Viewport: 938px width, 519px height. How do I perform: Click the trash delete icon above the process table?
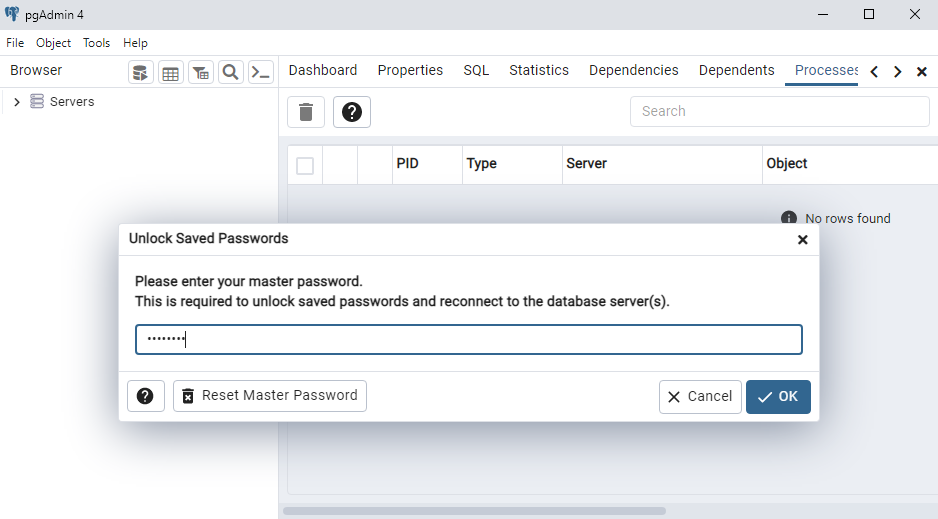306,112
